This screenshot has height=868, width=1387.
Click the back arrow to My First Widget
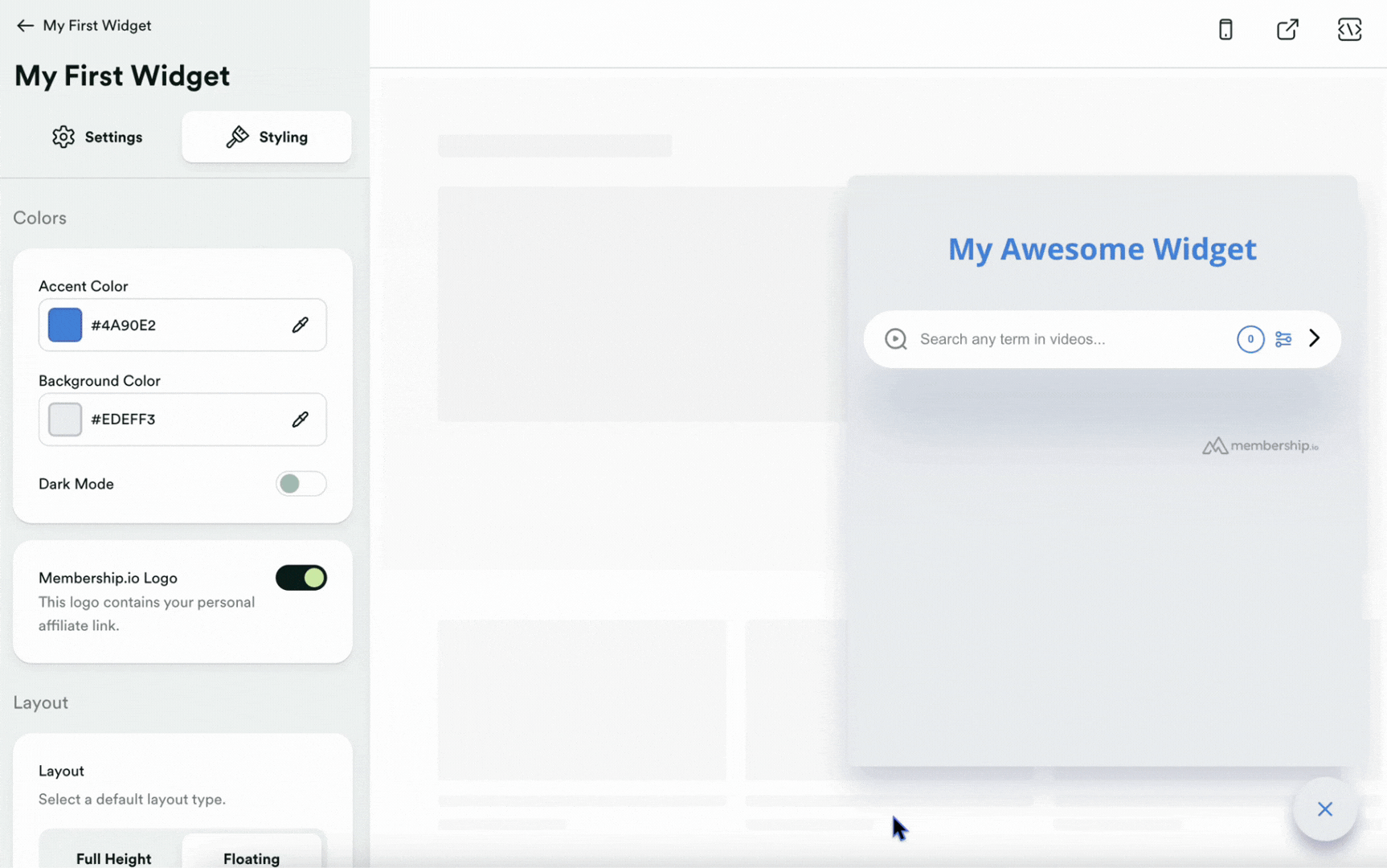25,26
